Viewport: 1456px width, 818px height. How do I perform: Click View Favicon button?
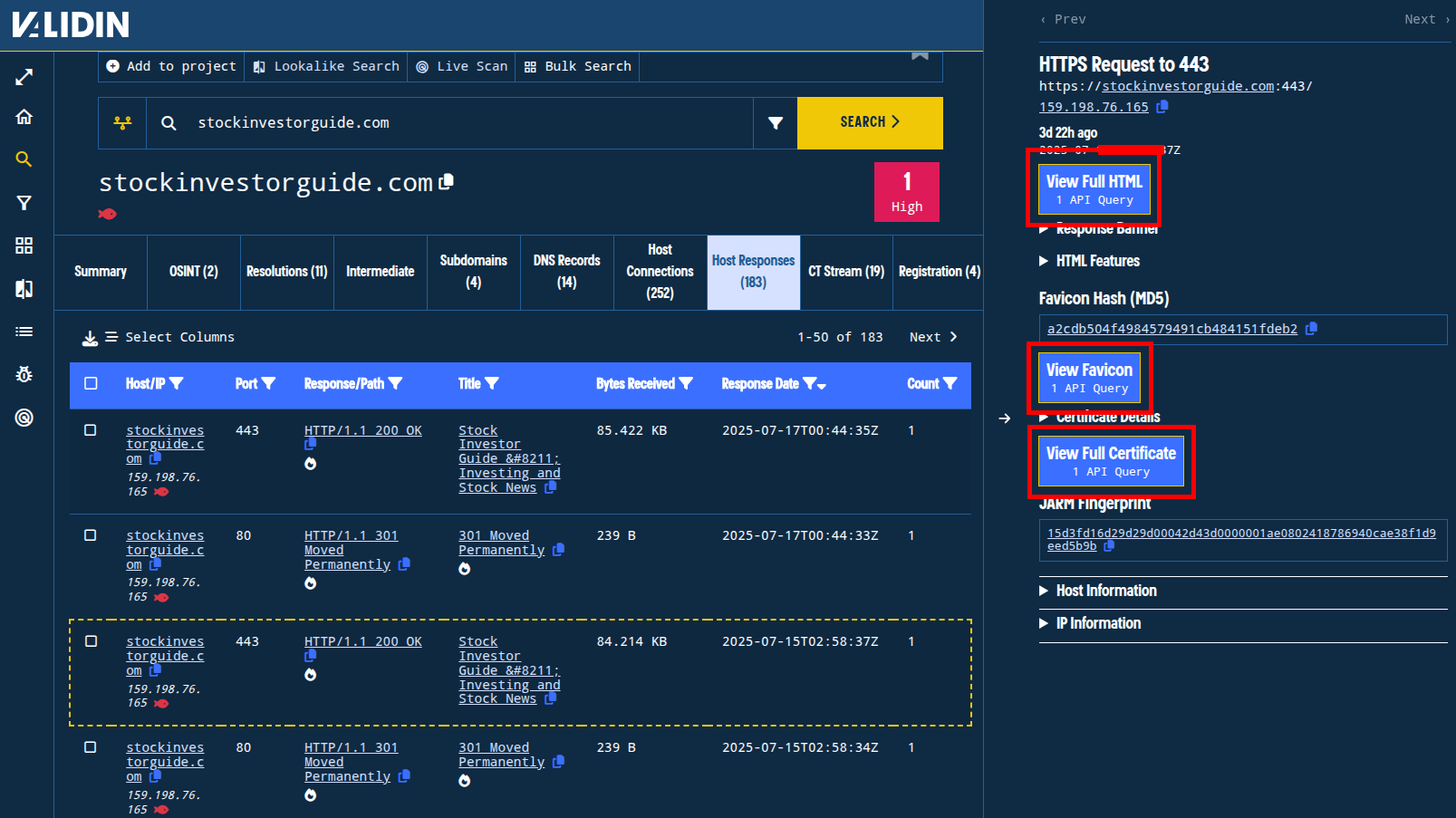(x=1089, y=378)
